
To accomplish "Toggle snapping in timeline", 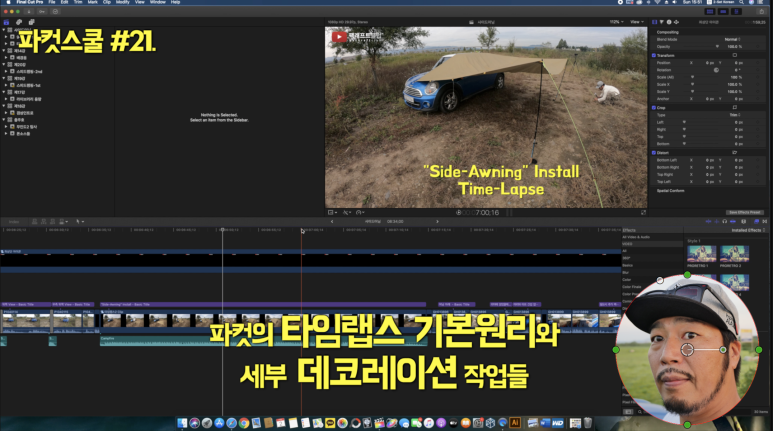I will pyautogui.click(x=733, y=222).
